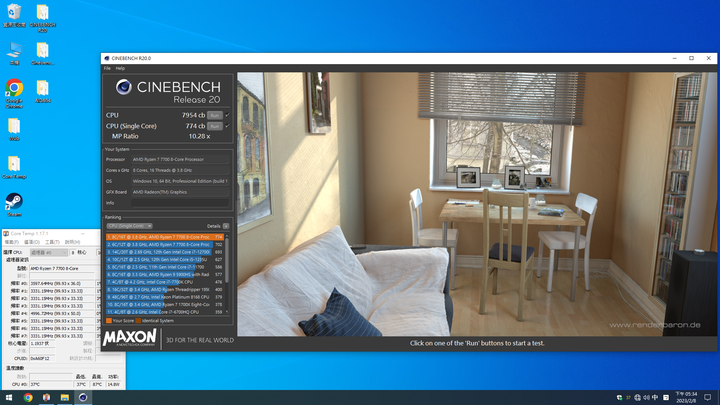Click the Info input field in Your System
The image size is (720, 405).
[x=180, y=203]
